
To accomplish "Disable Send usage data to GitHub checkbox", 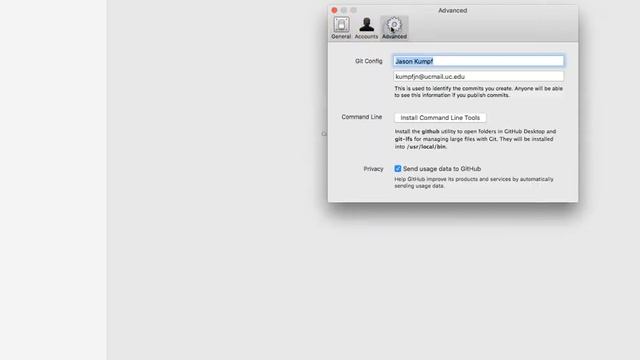I will tap(398, 169).
